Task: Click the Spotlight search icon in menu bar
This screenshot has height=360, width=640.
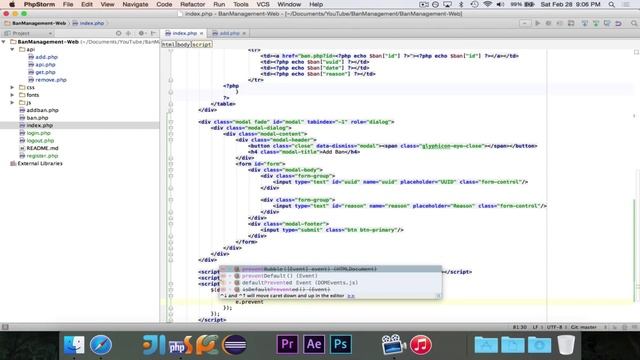Action: tap(611, 4)
